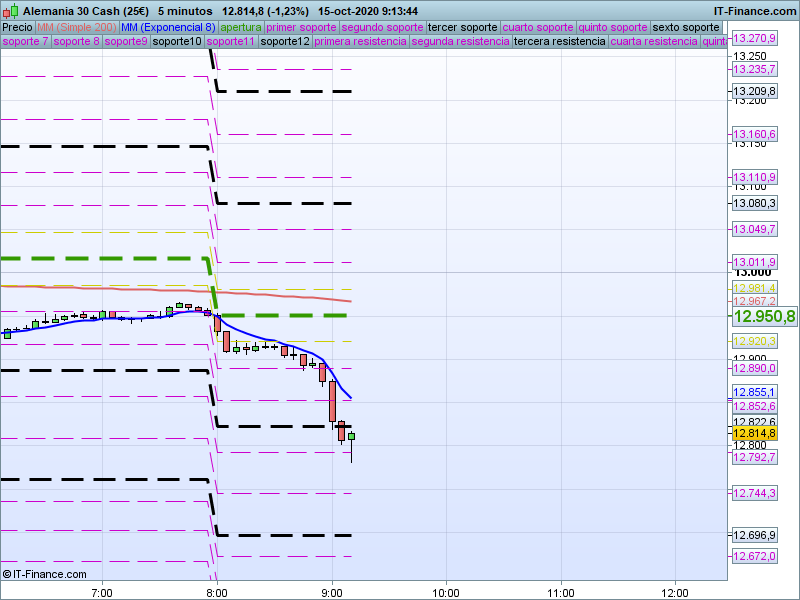Select the yellow 12.814,8 current price tag
Viewport: 800px width, 600px height.
click(x=755, y=433)
